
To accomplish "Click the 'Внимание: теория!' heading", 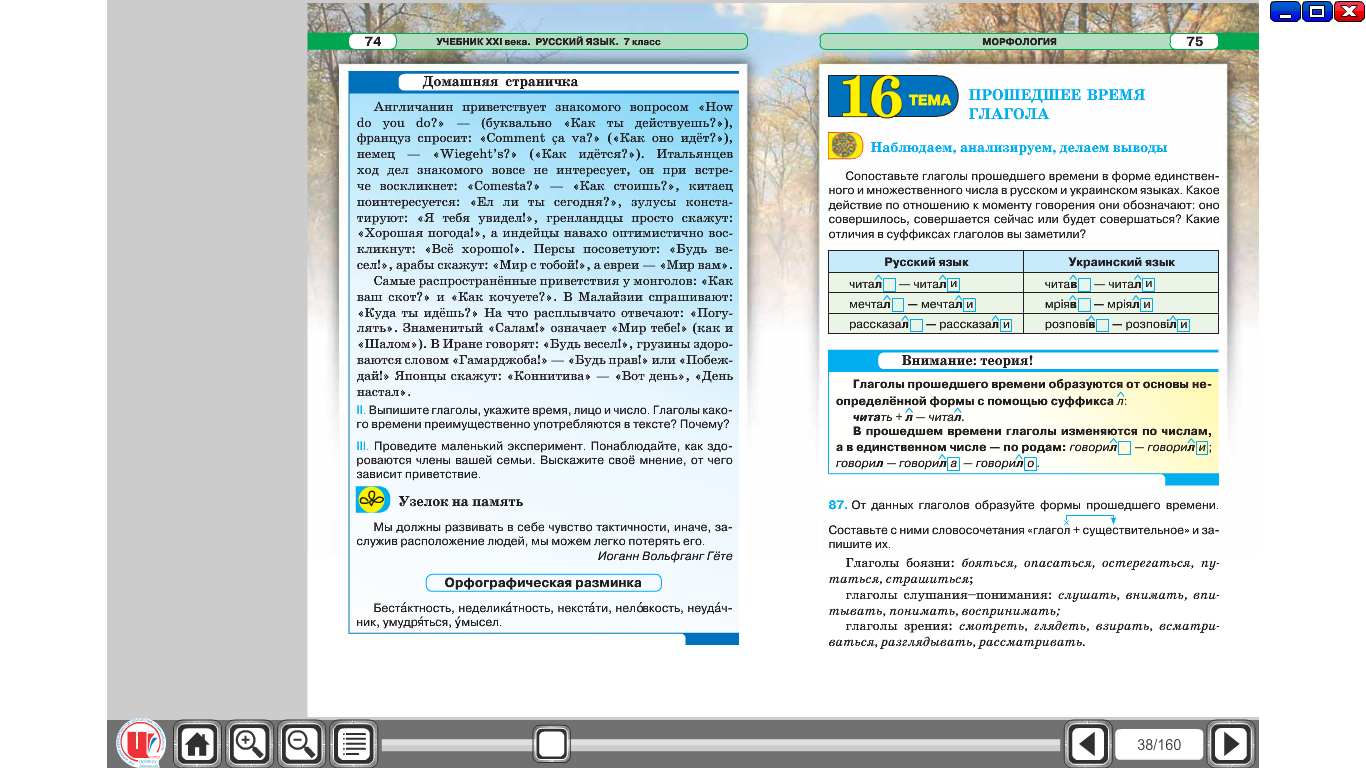I will coord(967,360).
